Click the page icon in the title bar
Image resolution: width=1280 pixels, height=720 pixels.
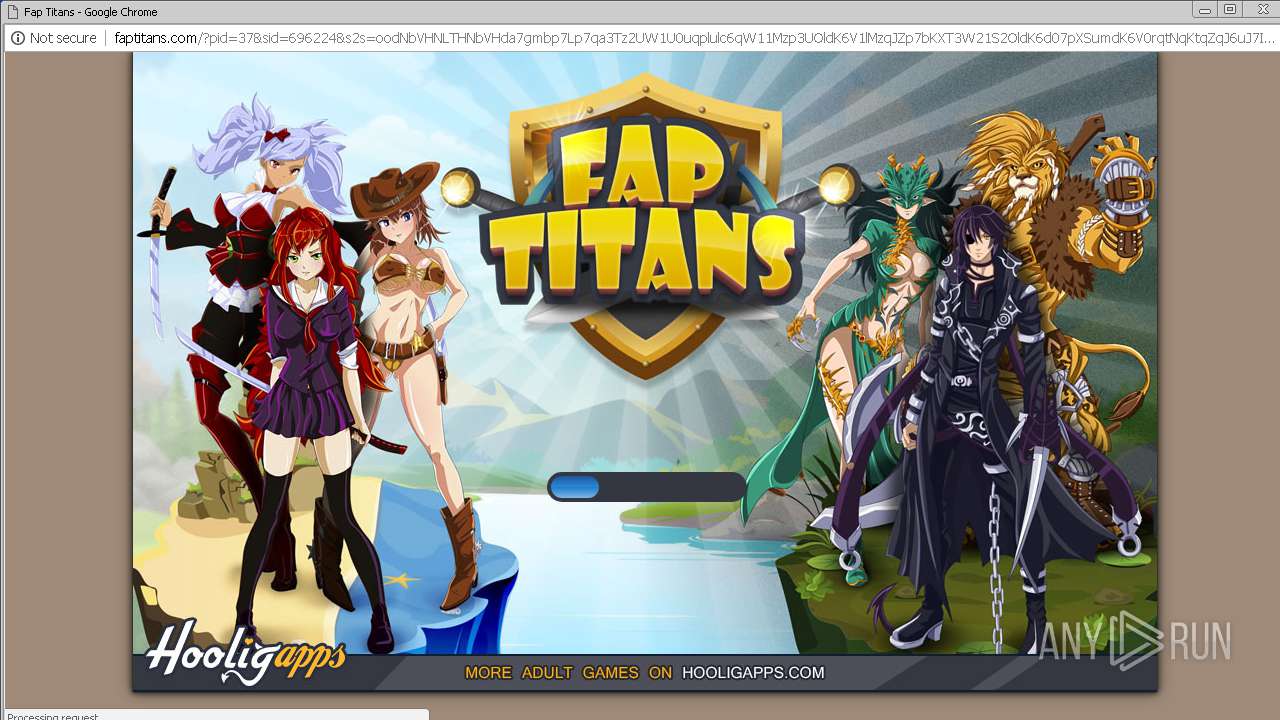point(12,12)
